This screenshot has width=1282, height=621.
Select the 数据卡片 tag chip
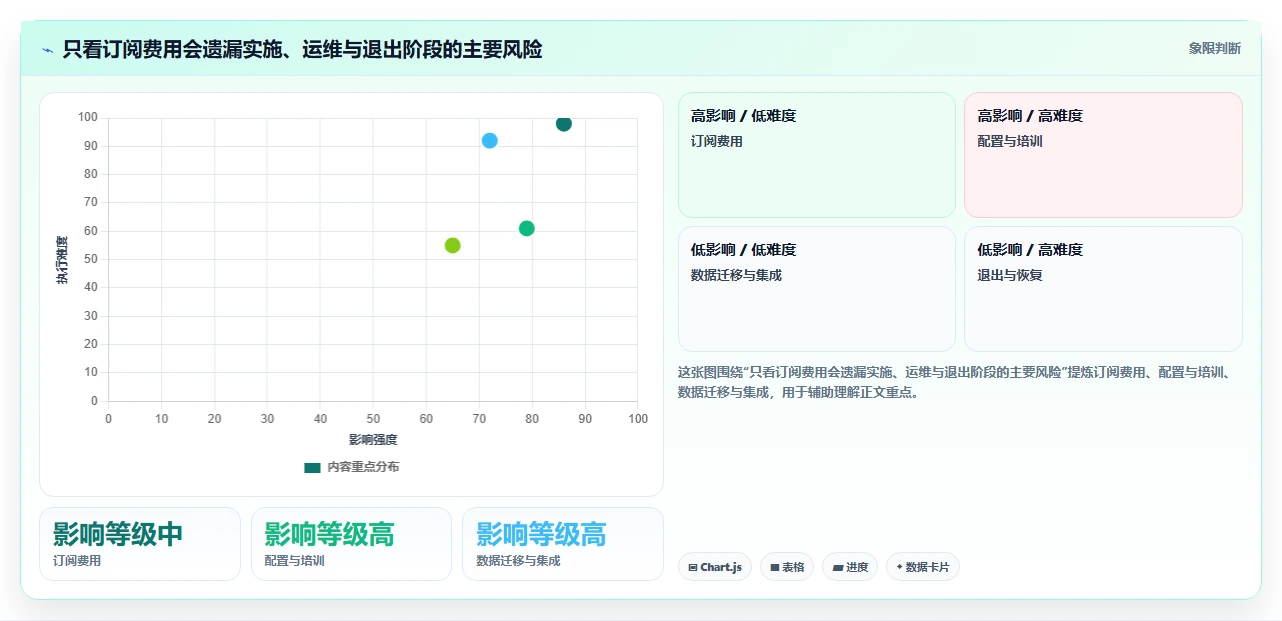click(x=923, y=567)
